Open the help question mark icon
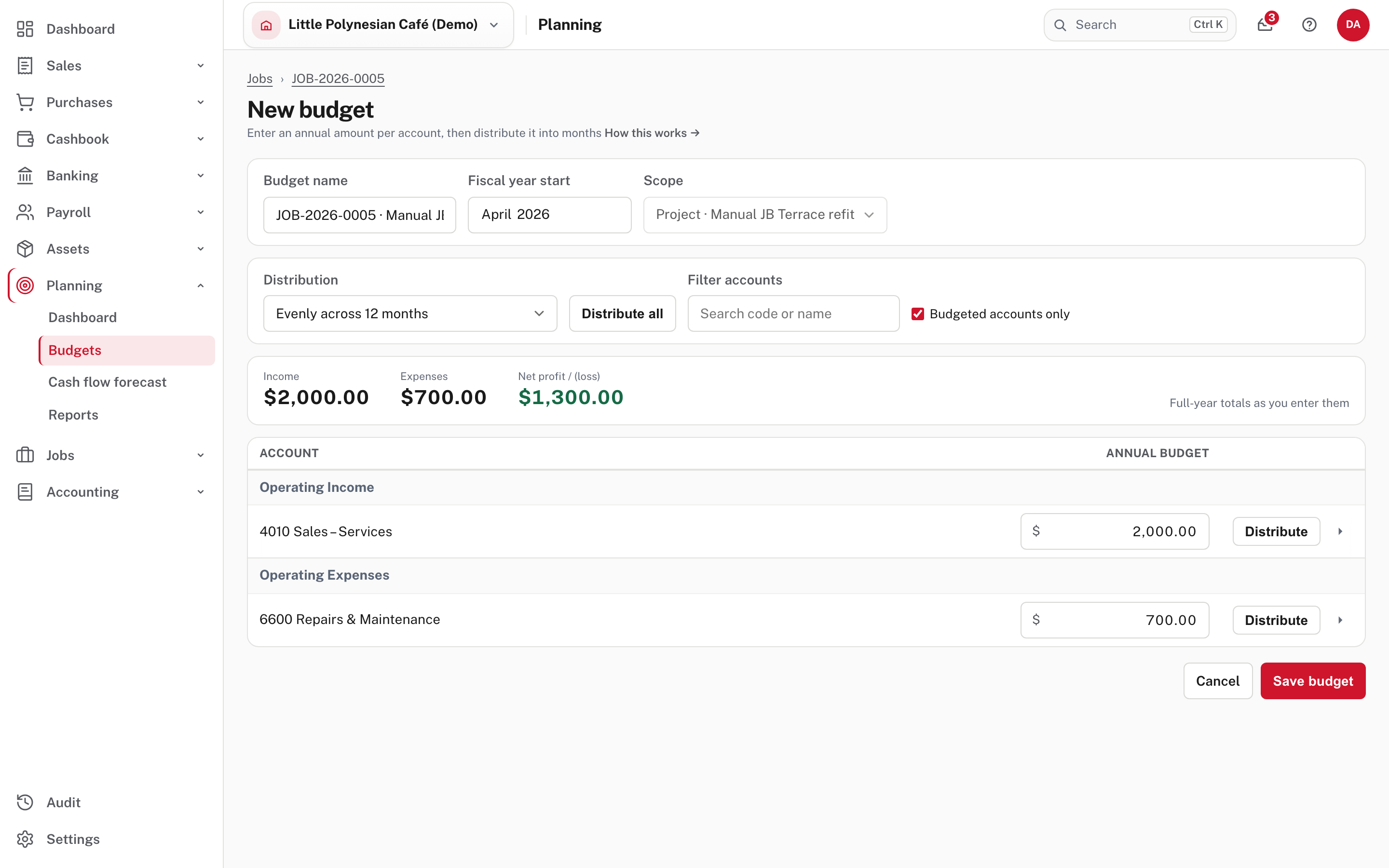 pyautogui.click(x=1309, y=25)
